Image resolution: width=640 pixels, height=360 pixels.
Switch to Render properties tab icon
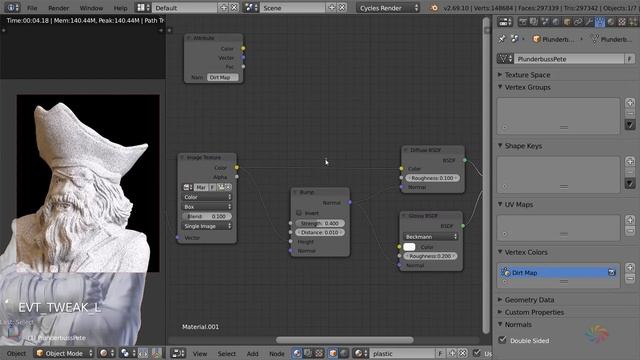pyautogui.click(x=523, y=22)
